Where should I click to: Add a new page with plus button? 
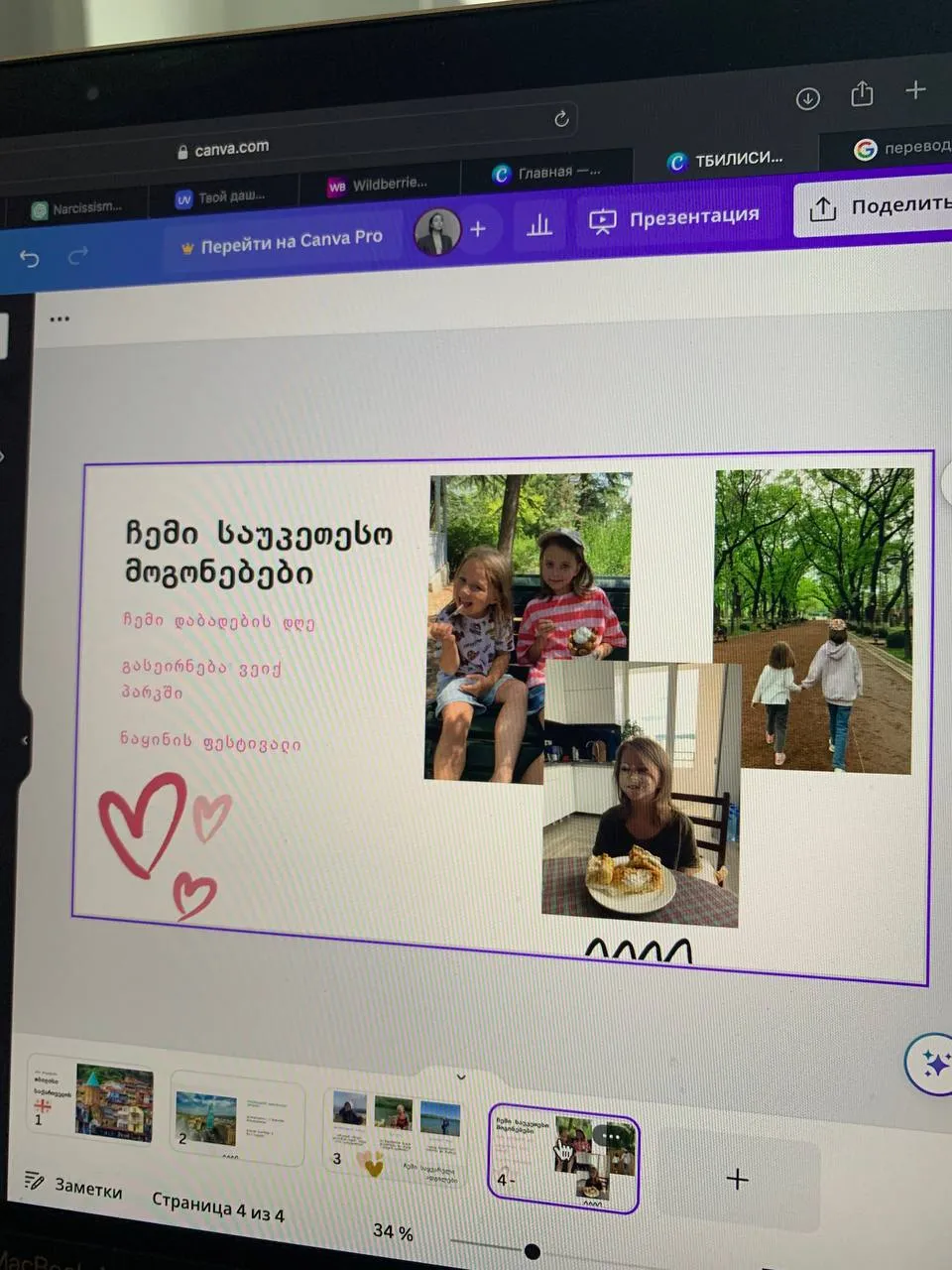pyautogui.click(x=737, y=1180)
